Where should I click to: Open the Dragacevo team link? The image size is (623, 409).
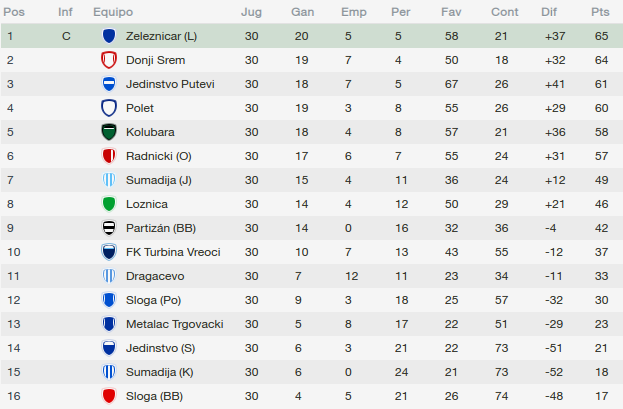pos(155,276)
